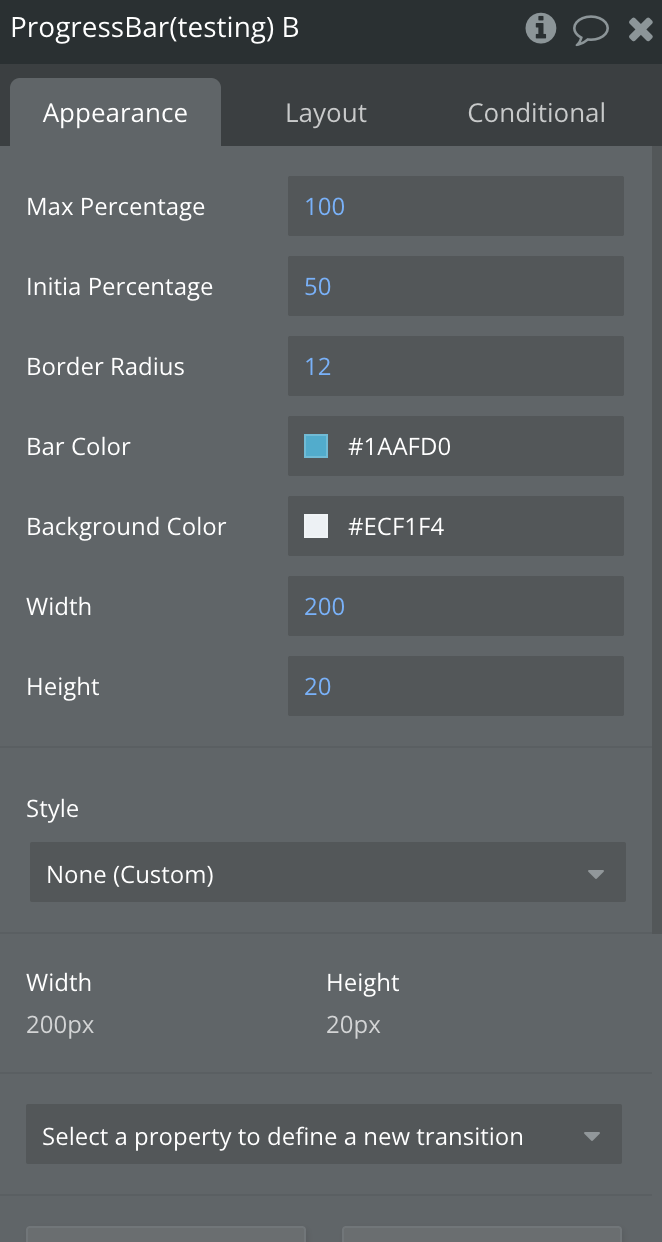The width and height of the screenshot is (662, 1242).
Task: Edit the Width value of 200
Action: click(x=455, y=607)
